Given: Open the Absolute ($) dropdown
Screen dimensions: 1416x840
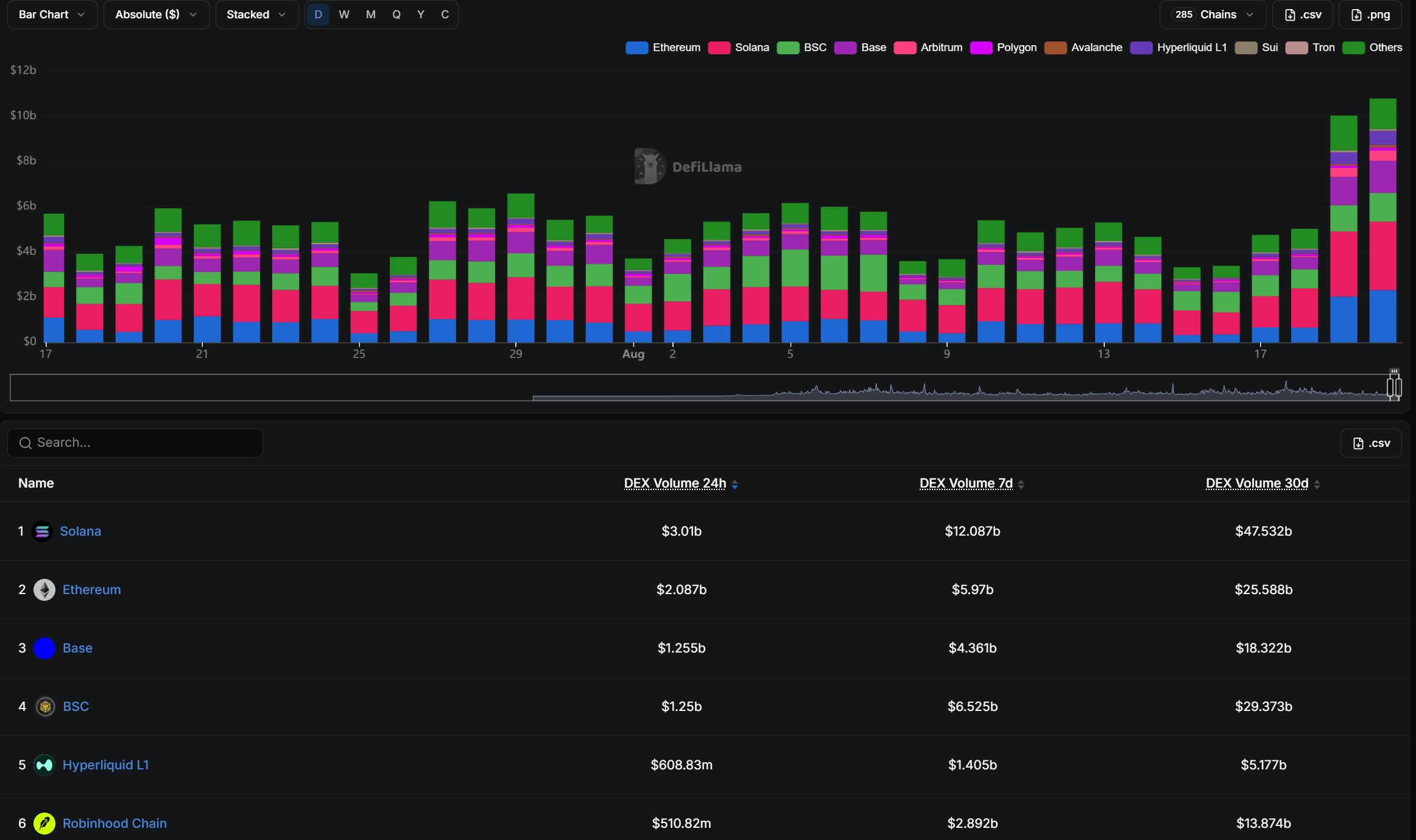Looking at the screenshot, I should (157, 15).
